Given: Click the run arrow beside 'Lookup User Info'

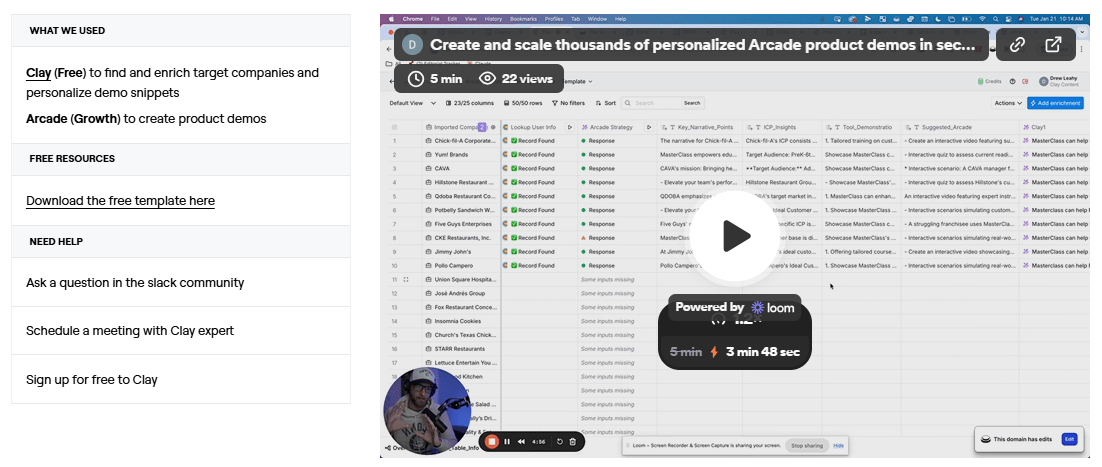Looking at the screenshot, I should coord(569,127).
